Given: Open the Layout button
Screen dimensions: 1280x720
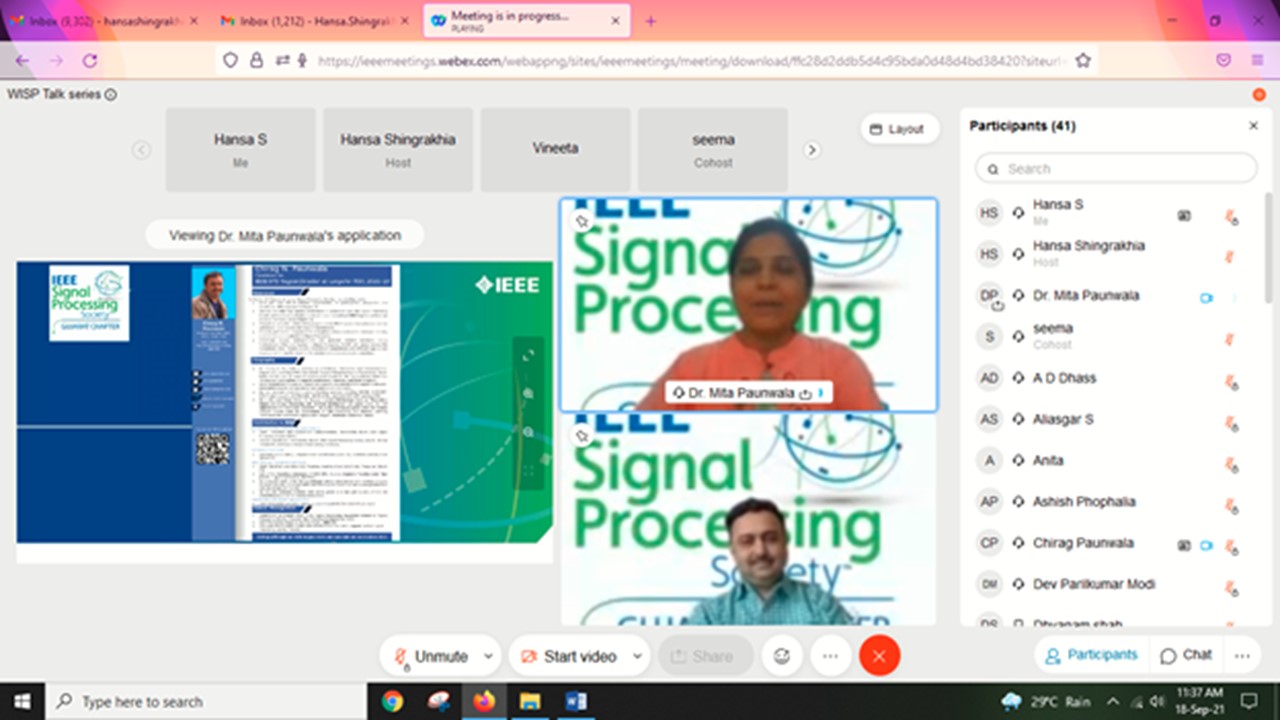Looking at the screenshot, I should 897,129.
